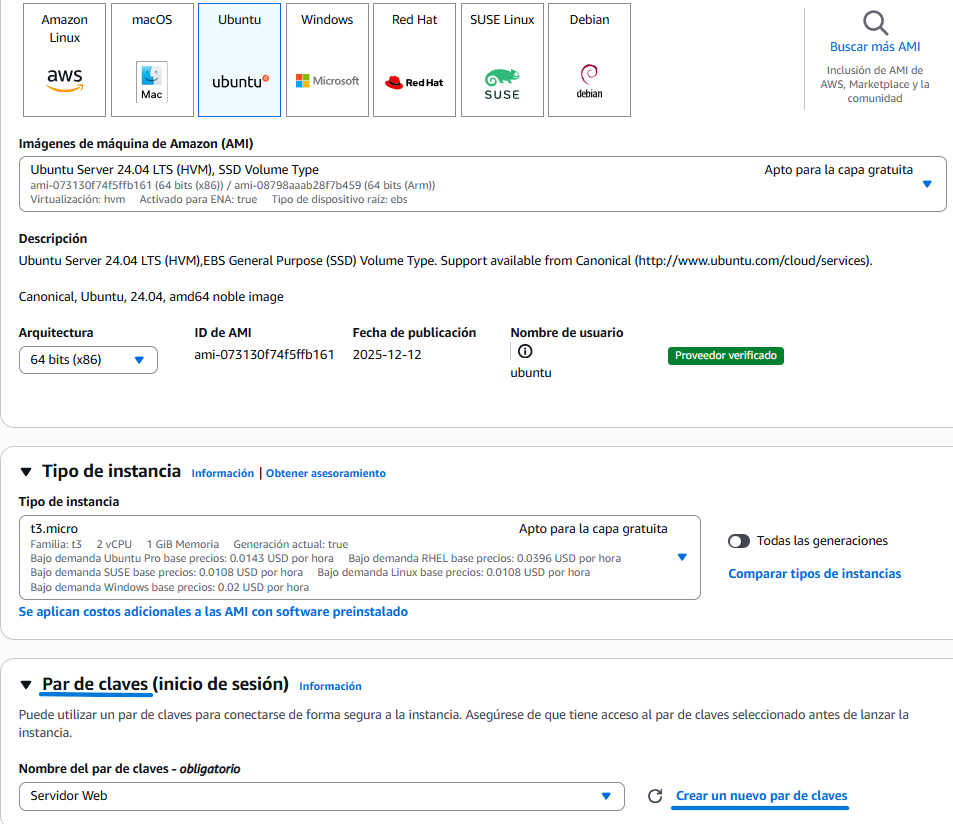953x824 pixels.
Task: Open Buscar más AMI search icon
Action: [874, 22]
